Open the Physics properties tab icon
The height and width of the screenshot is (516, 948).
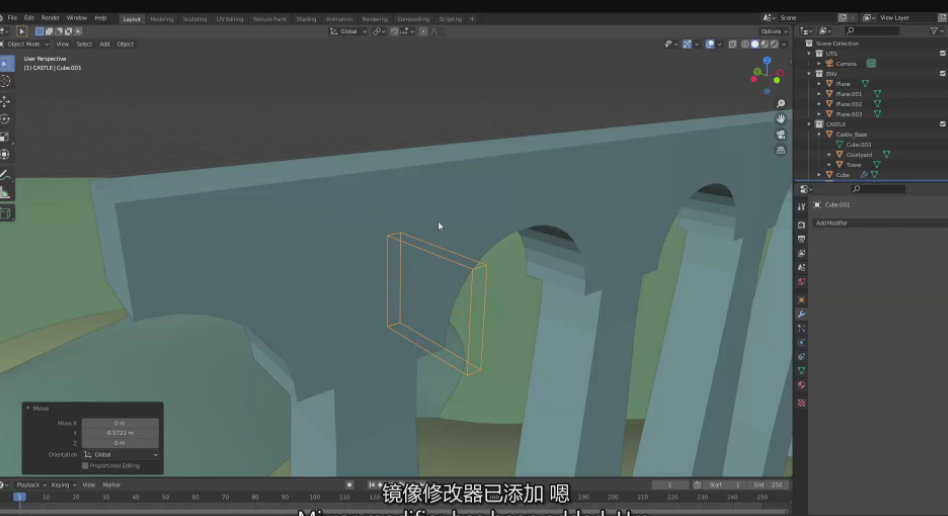801,342
